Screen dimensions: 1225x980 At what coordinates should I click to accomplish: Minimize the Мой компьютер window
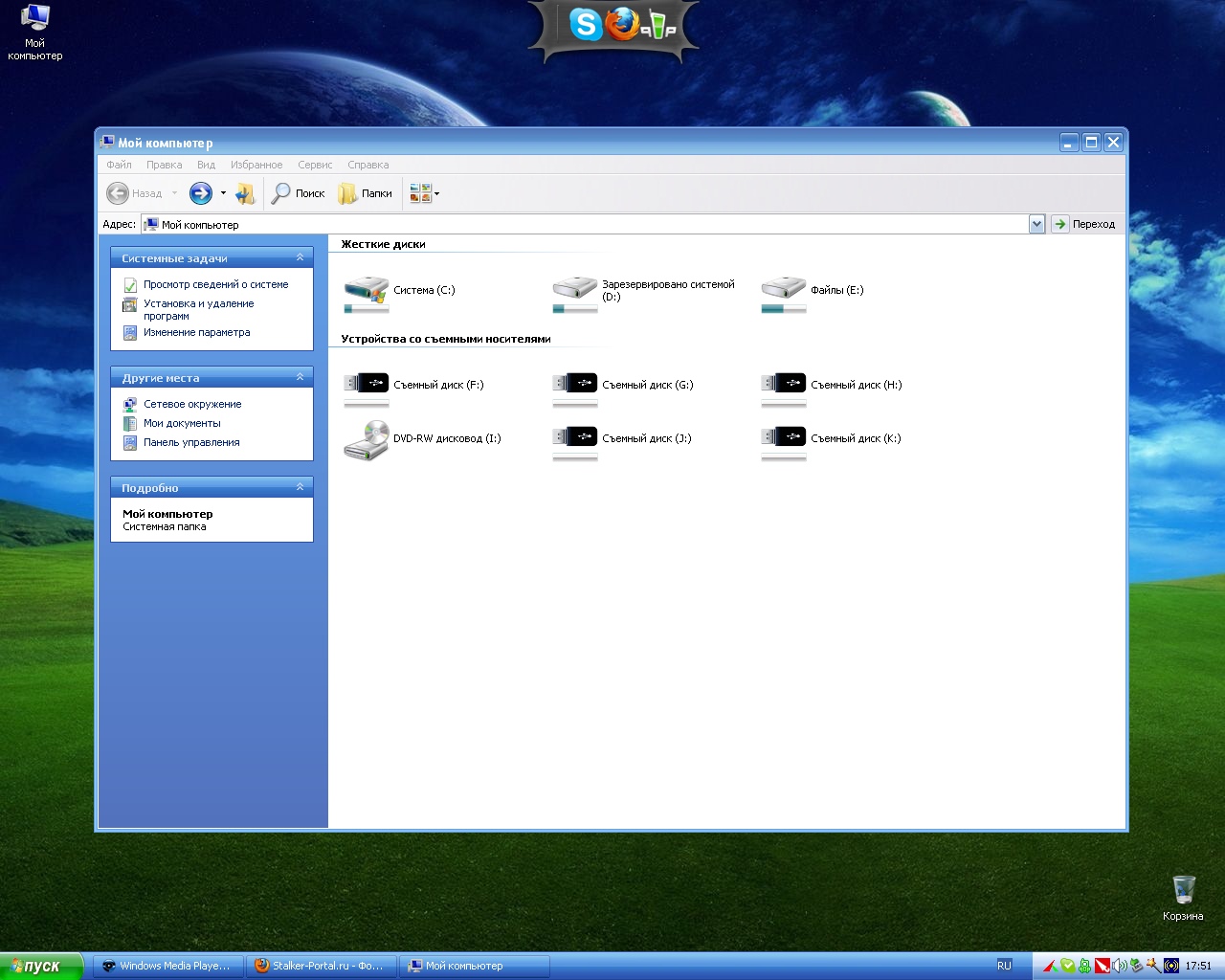point(1070,143)
